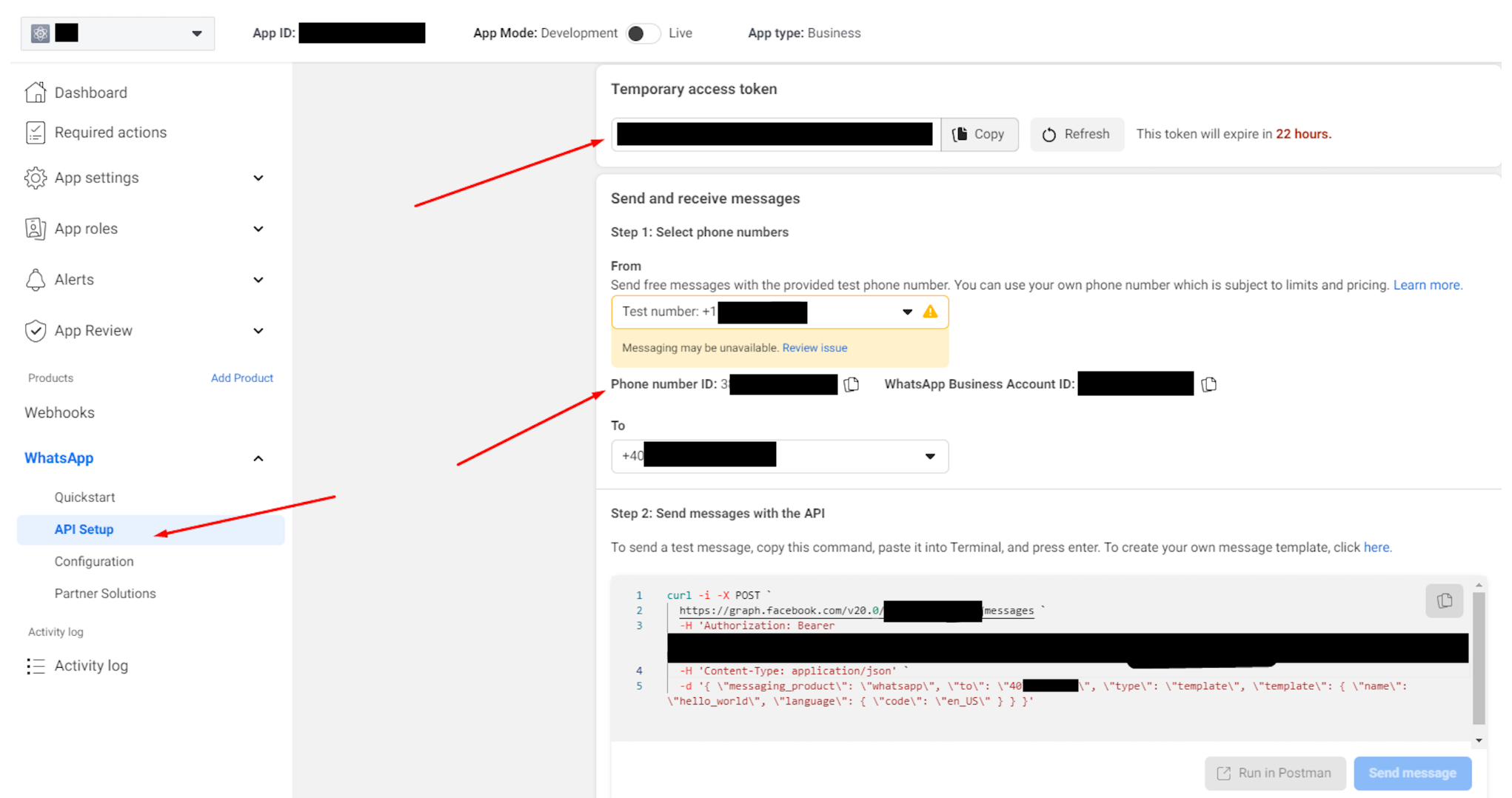Screen dimensions: 1512x798
Task: Click the temporary access token field
Action: point(775,134)
